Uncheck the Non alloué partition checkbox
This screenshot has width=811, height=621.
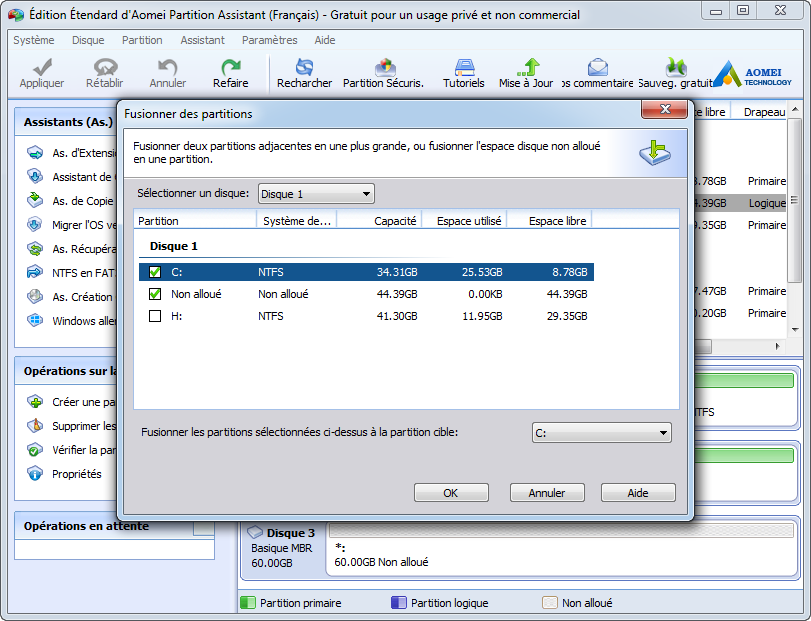[x=155, y=294]
